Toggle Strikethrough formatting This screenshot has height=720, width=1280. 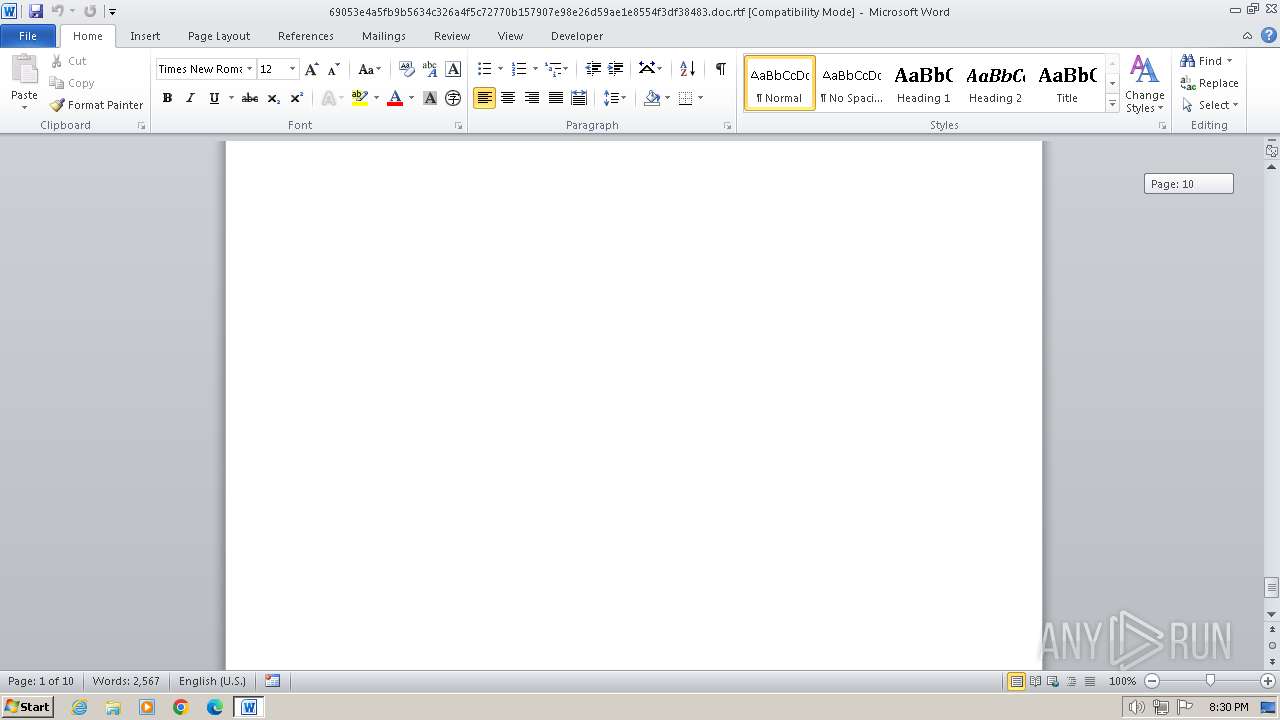click(x=250, y=98)
